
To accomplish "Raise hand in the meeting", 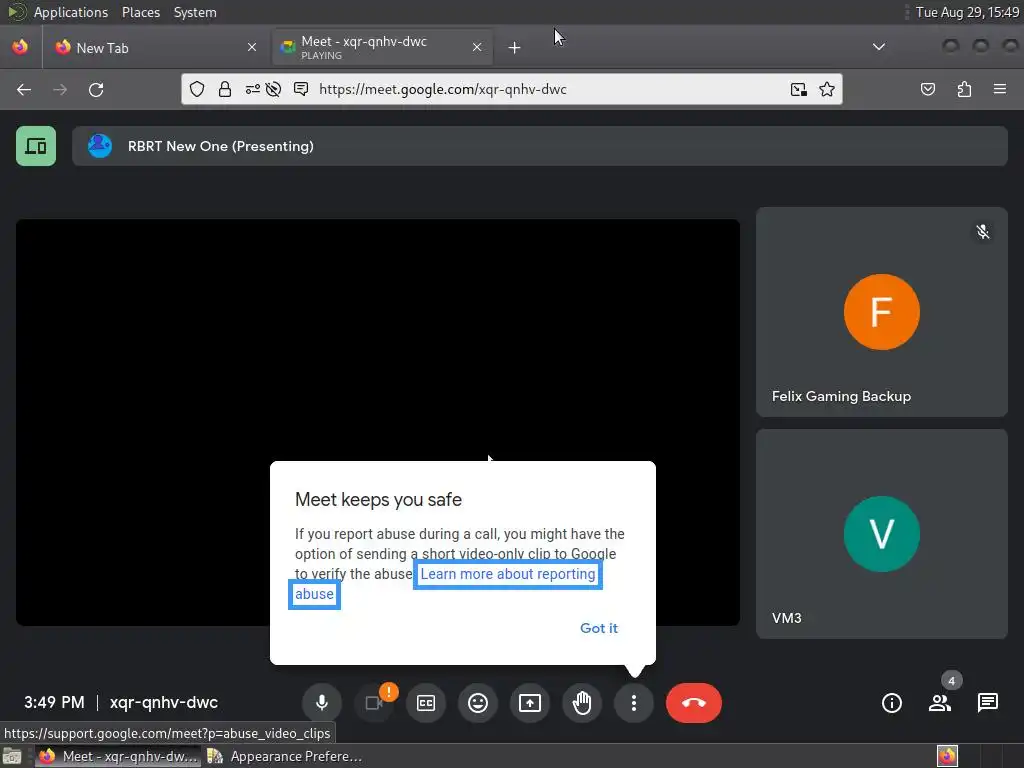I will (582, 703).
